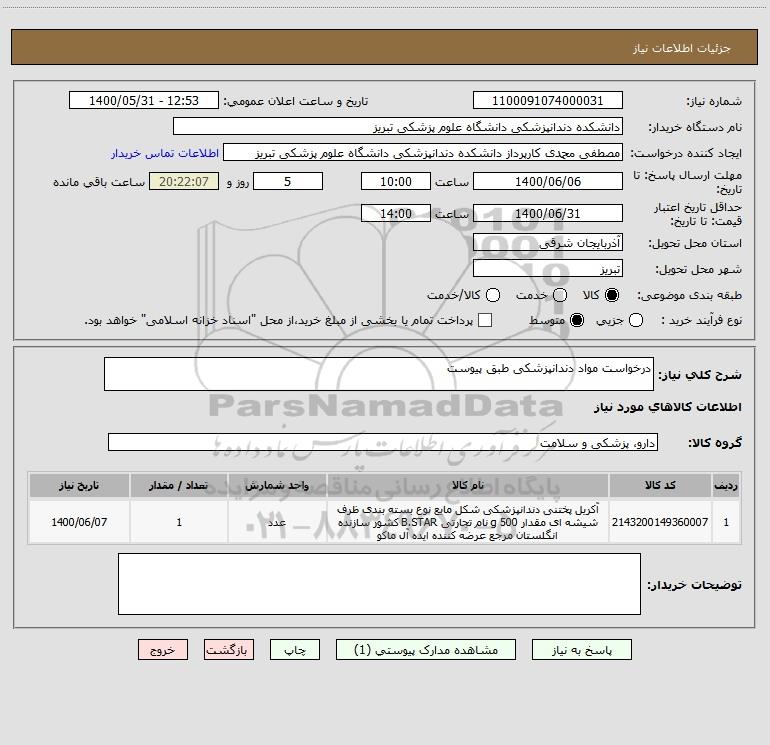Select the خدمت radio button
Viewport: 770px width, 745px height.
tap(560, 295)
